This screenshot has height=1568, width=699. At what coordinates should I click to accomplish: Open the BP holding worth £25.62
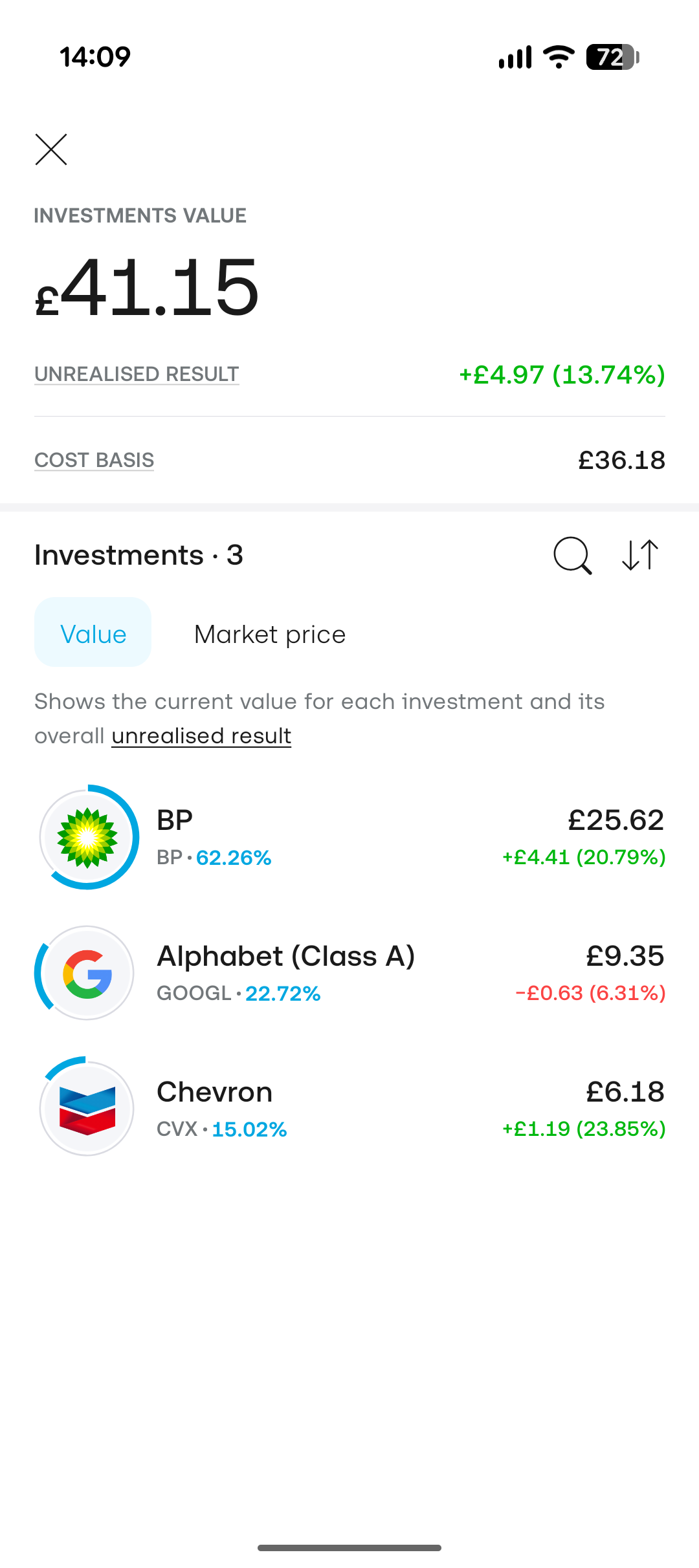[x=349, y=837]
